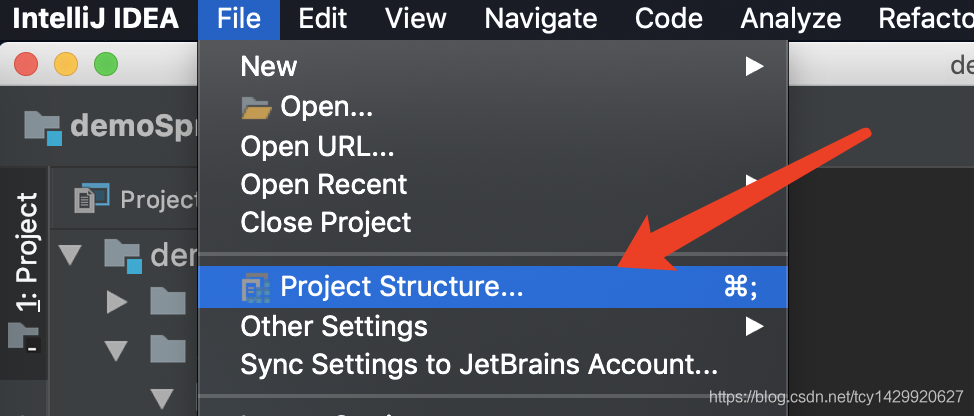The height and width of the screenshot is (416, 974).
Task: Click the Project Structure menu icon
Action: [256, 287]
